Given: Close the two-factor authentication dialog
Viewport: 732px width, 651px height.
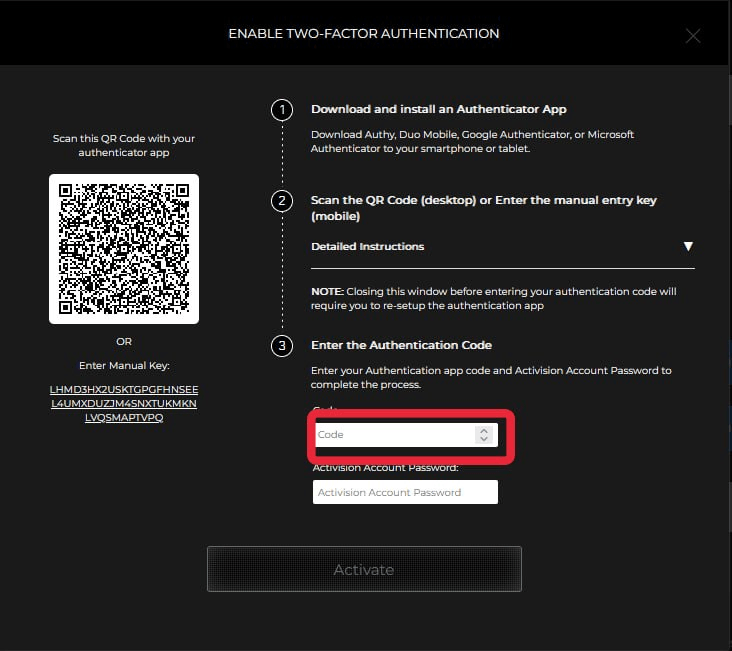Looking at the screenshot, I should coord(693,36).
